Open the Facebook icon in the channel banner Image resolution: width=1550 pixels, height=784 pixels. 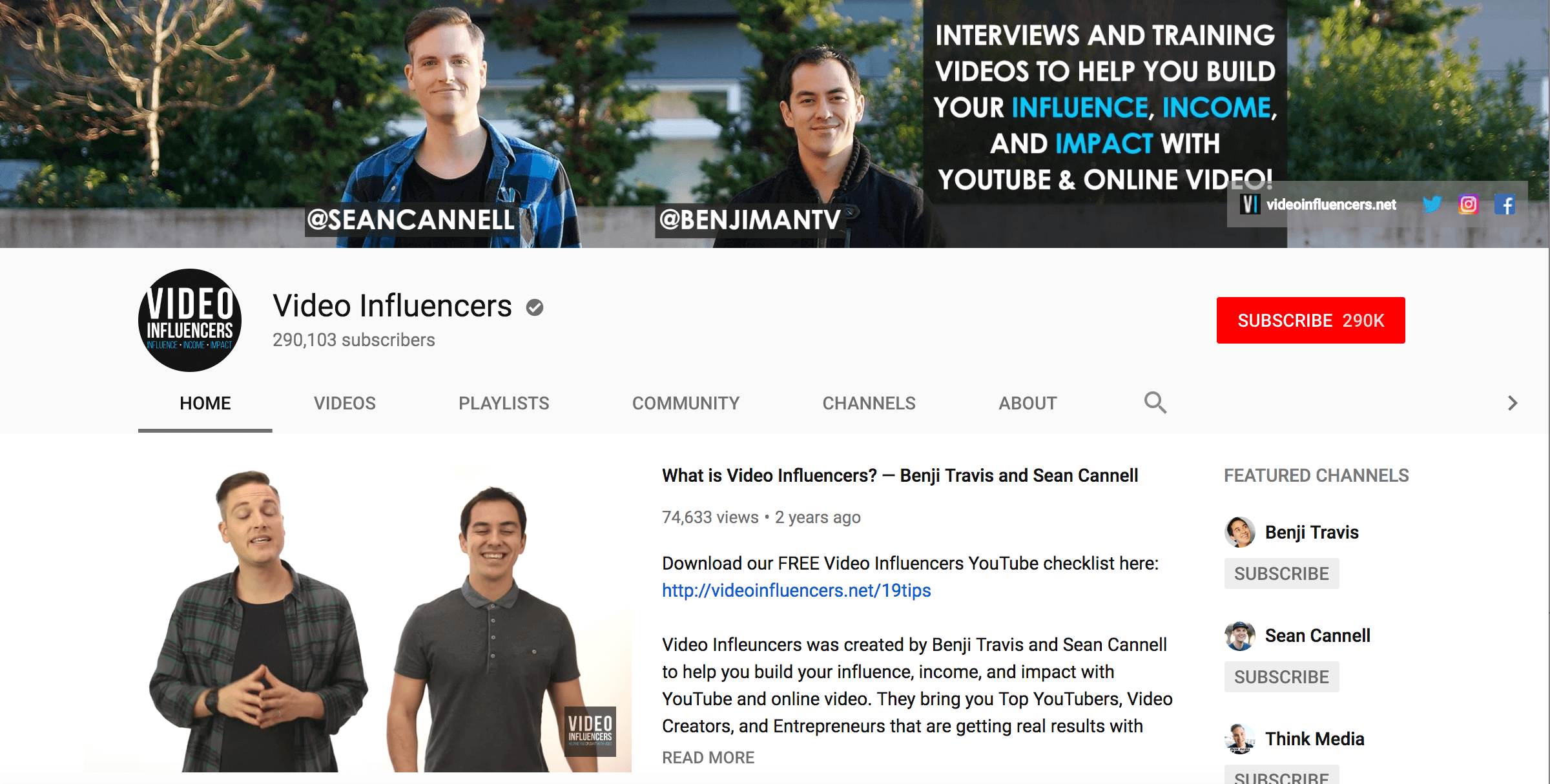point(1505,205)
